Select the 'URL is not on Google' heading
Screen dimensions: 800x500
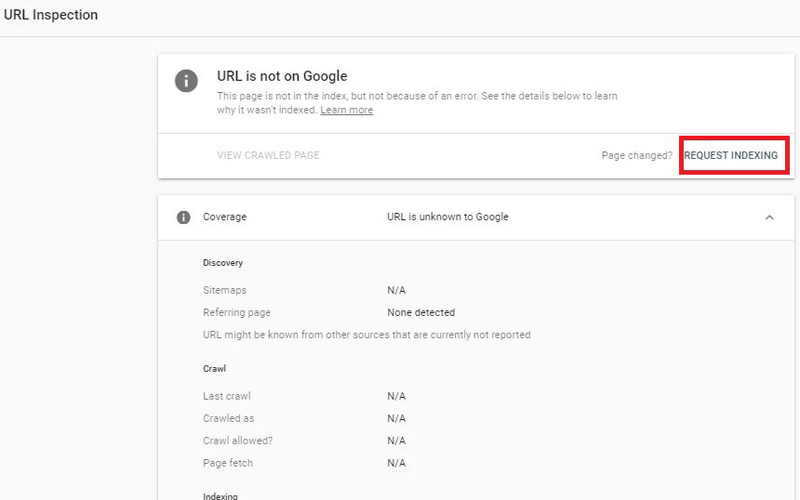point(282,76)
